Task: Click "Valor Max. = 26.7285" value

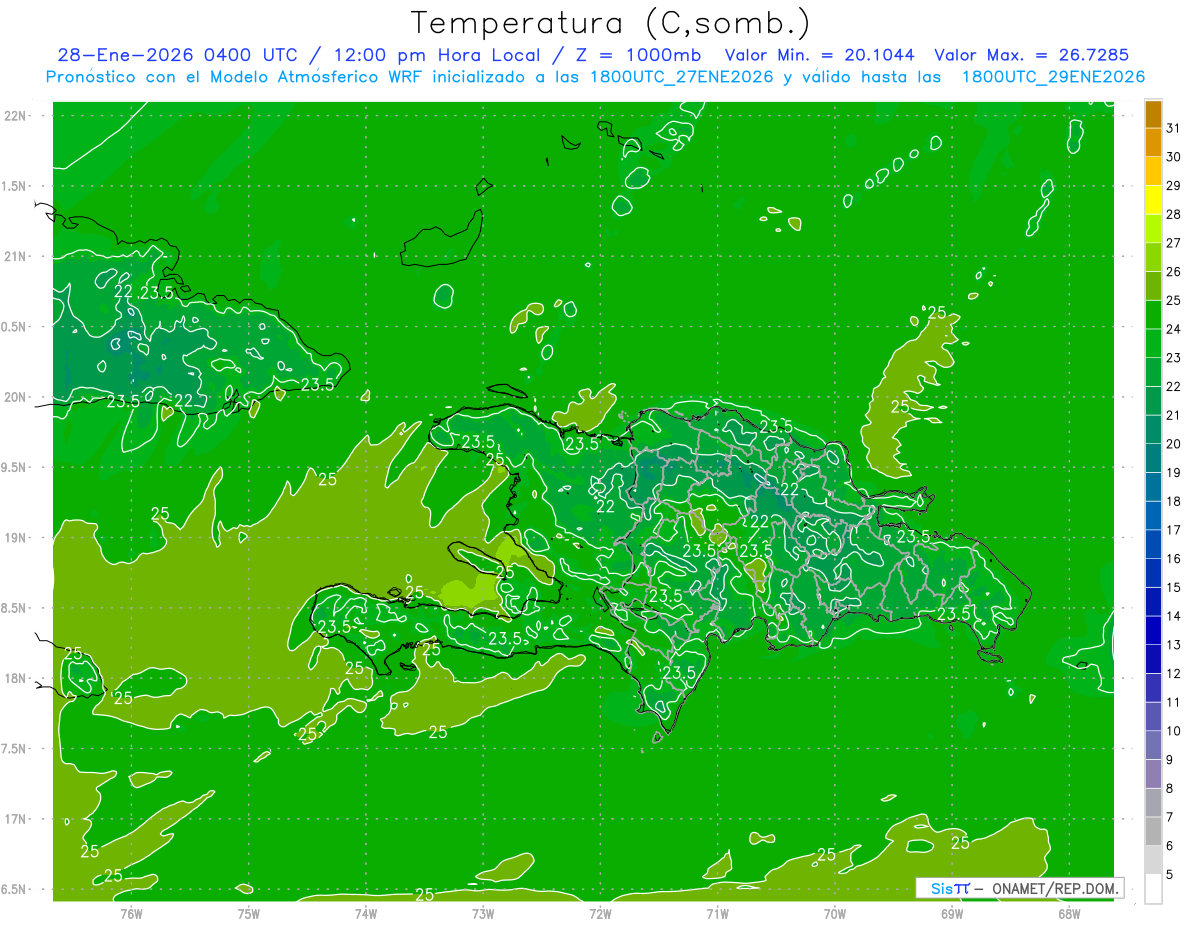Action: tap(1032, 56)
